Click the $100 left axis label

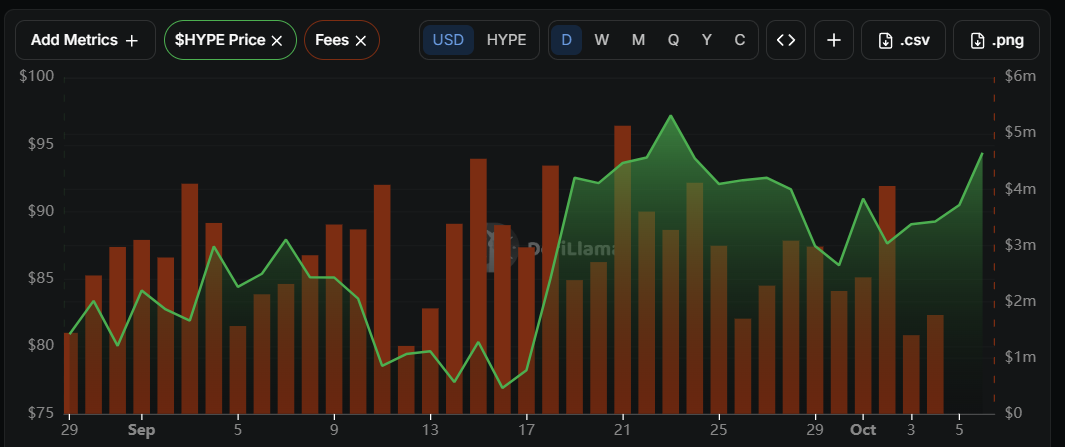pyautogui.click(x=37, y=77)
